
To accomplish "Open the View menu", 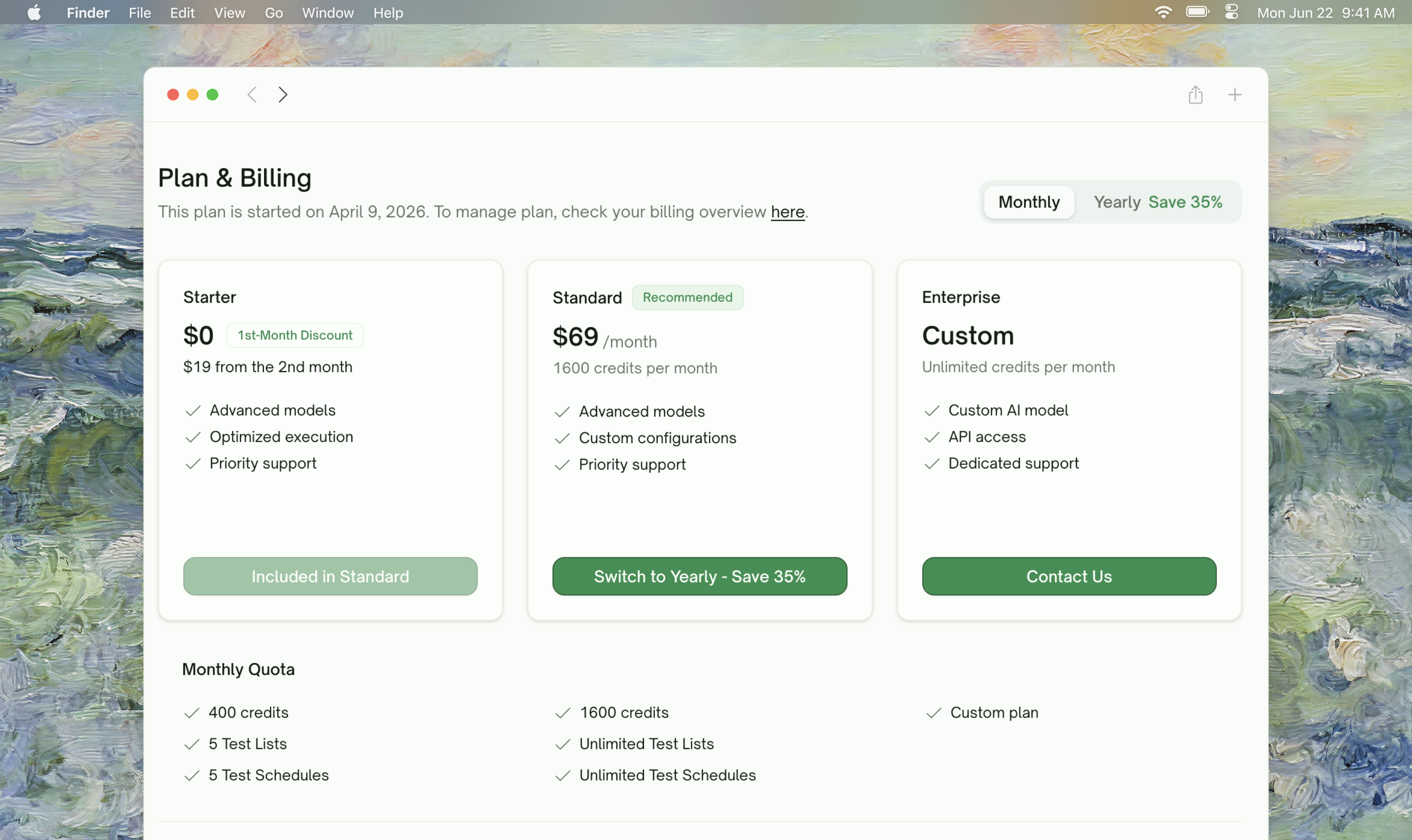I will [x=229, y=12].
